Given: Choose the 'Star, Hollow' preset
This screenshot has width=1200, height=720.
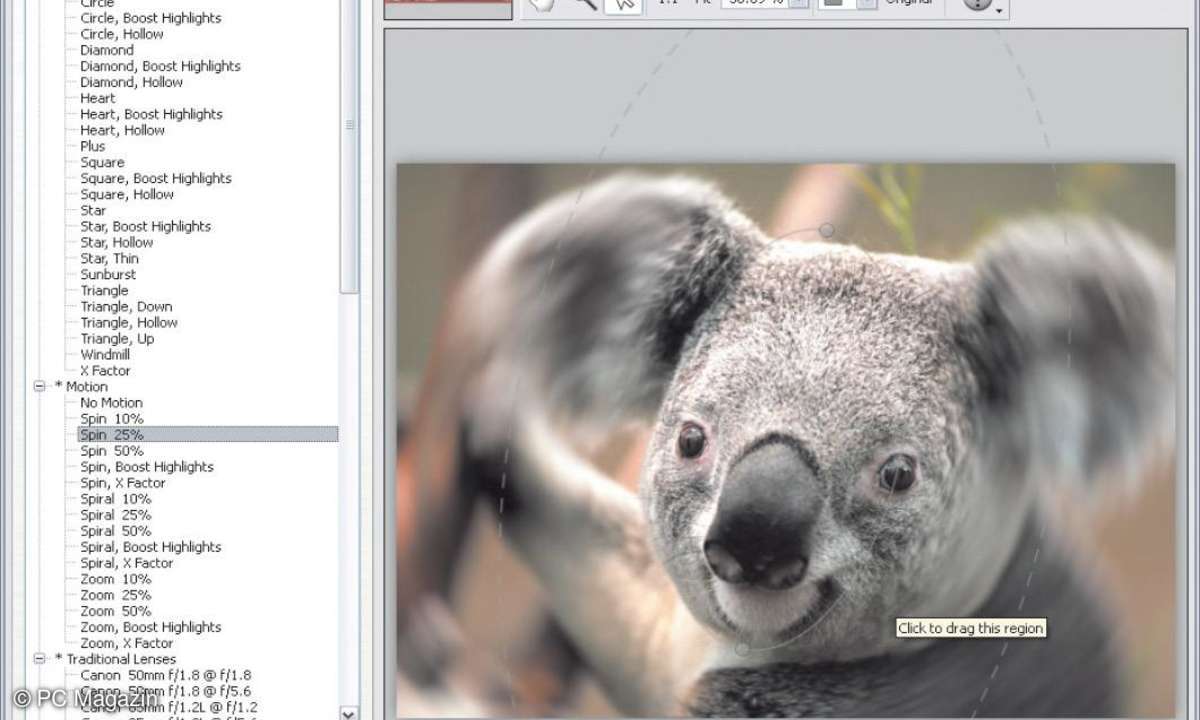Looking at the screenshot, I should 117,242.
